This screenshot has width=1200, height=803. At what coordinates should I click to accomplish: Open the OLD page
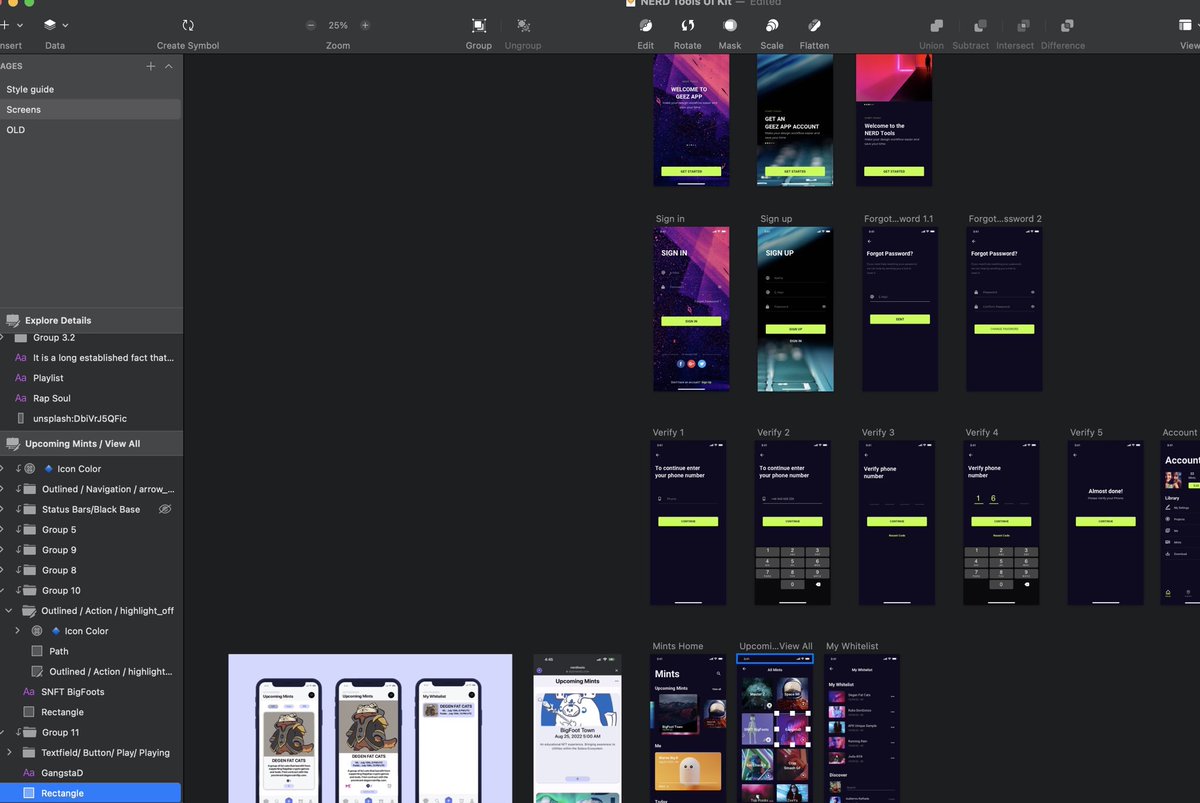(x=16, y=130)
